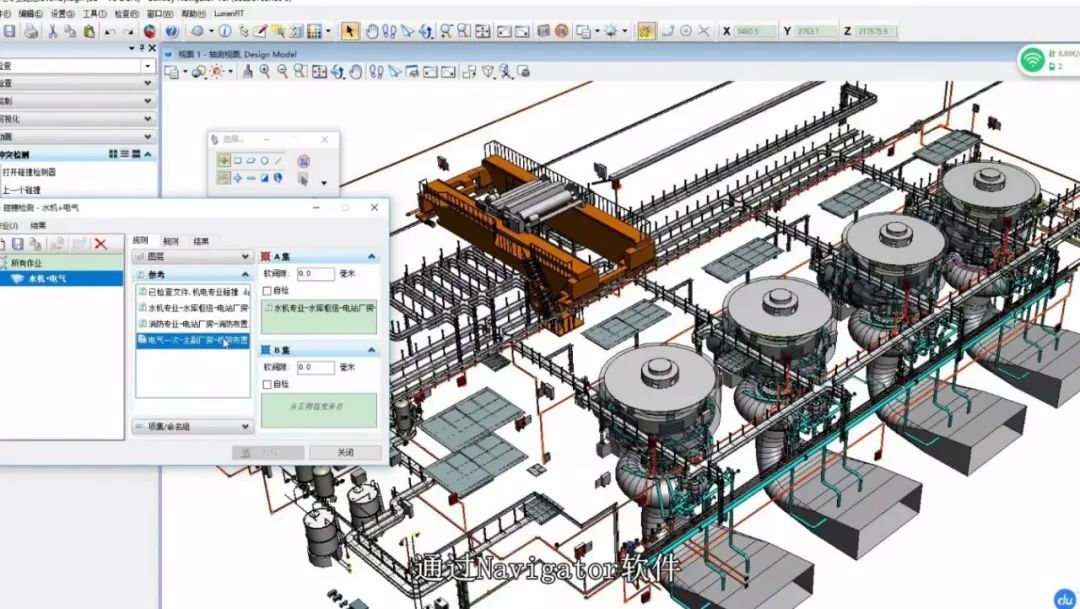
Task: Select the Zoom In tool in view toolbar
Action: click(264, 72)
